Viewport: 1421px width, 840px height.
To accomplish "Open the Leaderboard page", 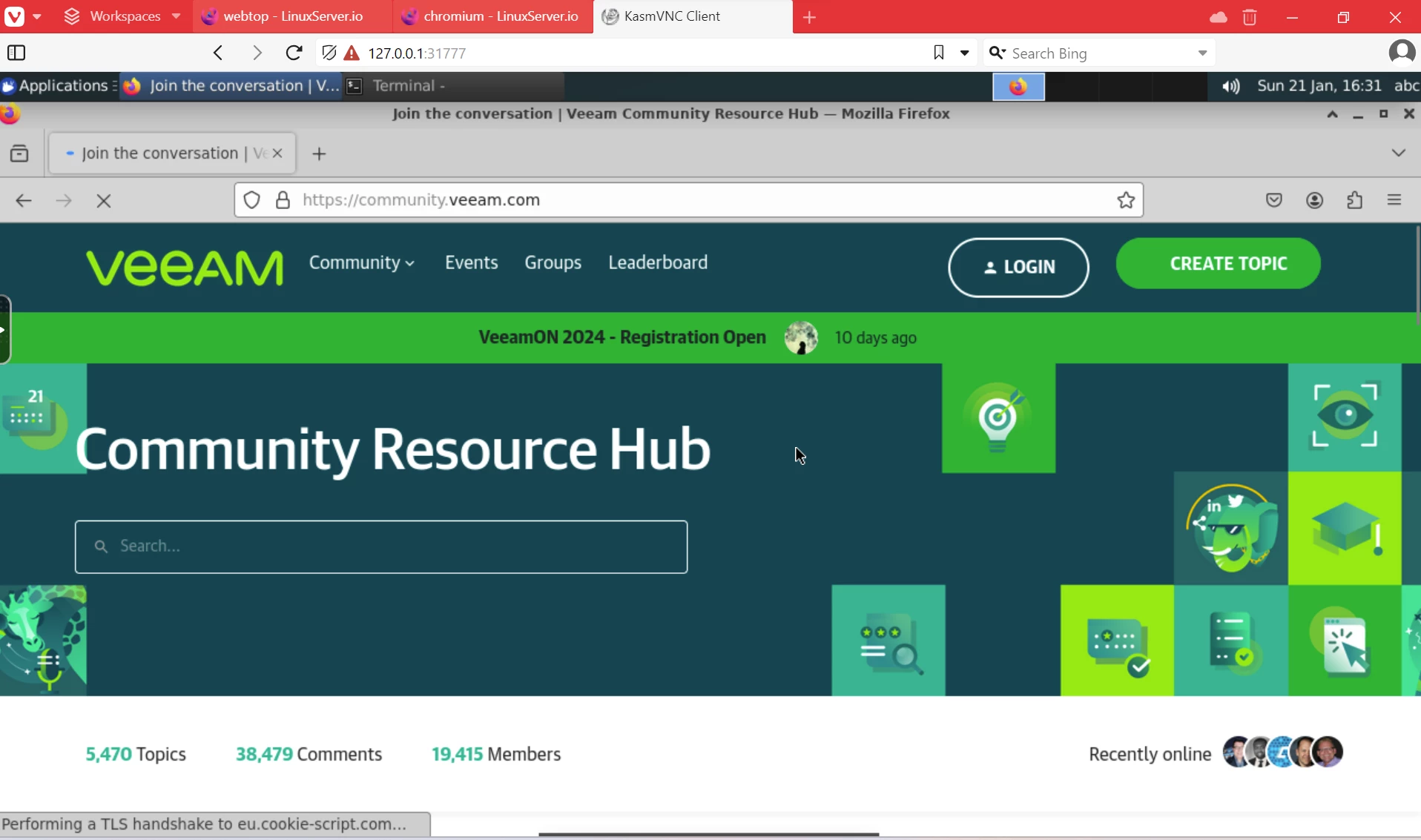I will pyautogui.click(x=658, y=262).
